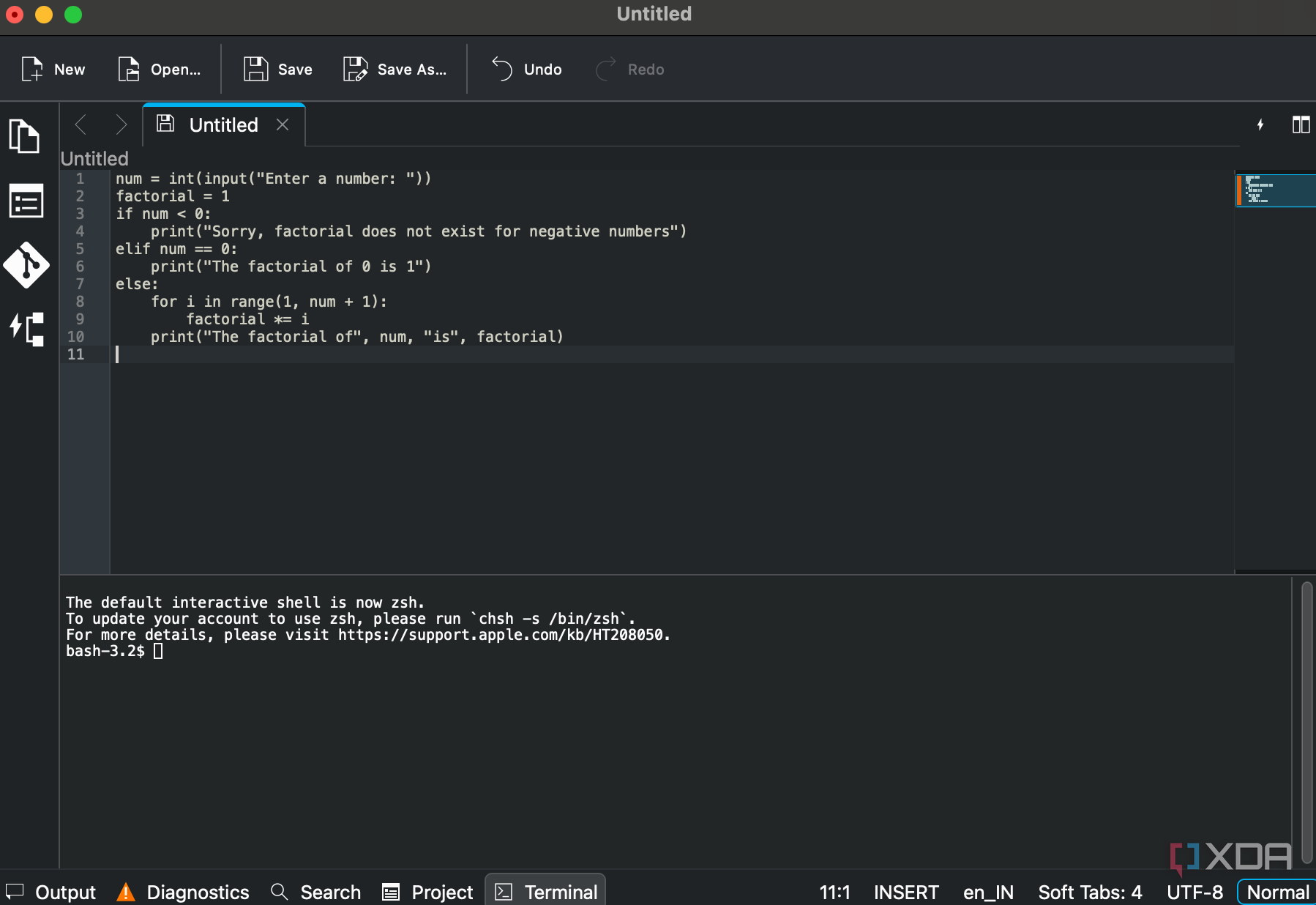Click the Untitled breadcrumb label
Screen dimensions: 1316x905
[94, 159]
